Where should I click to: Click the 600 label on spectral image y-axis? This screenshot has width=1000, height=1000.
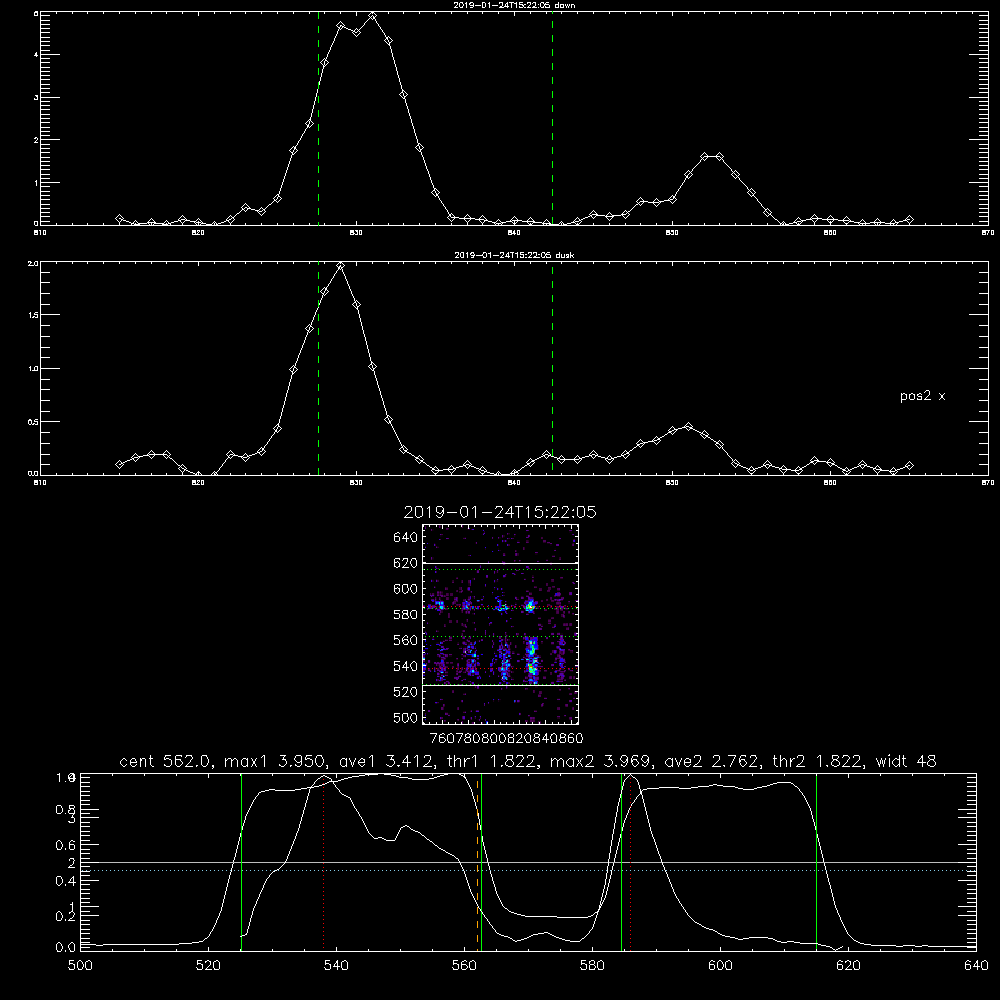tap(406, 589)
